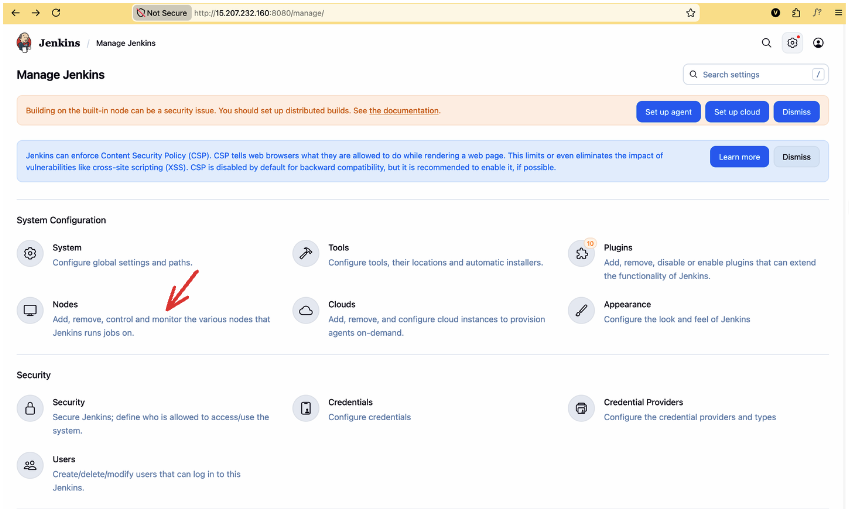The image size is (849, 514).
Task: Open the browser extensions puzzle icon
Action: click(796, 12)
